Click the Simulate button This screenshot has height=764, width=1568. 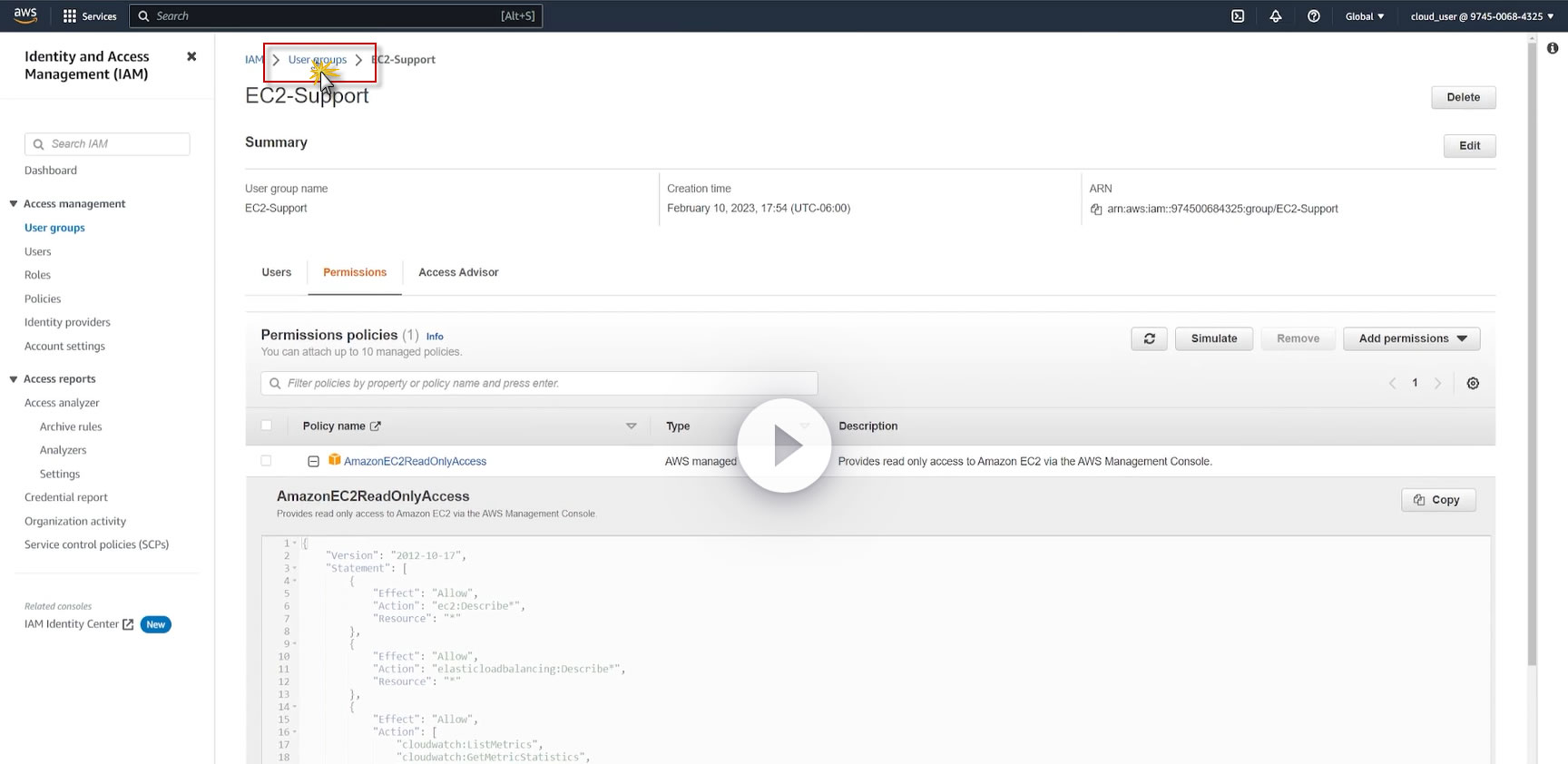point(1214,338)
